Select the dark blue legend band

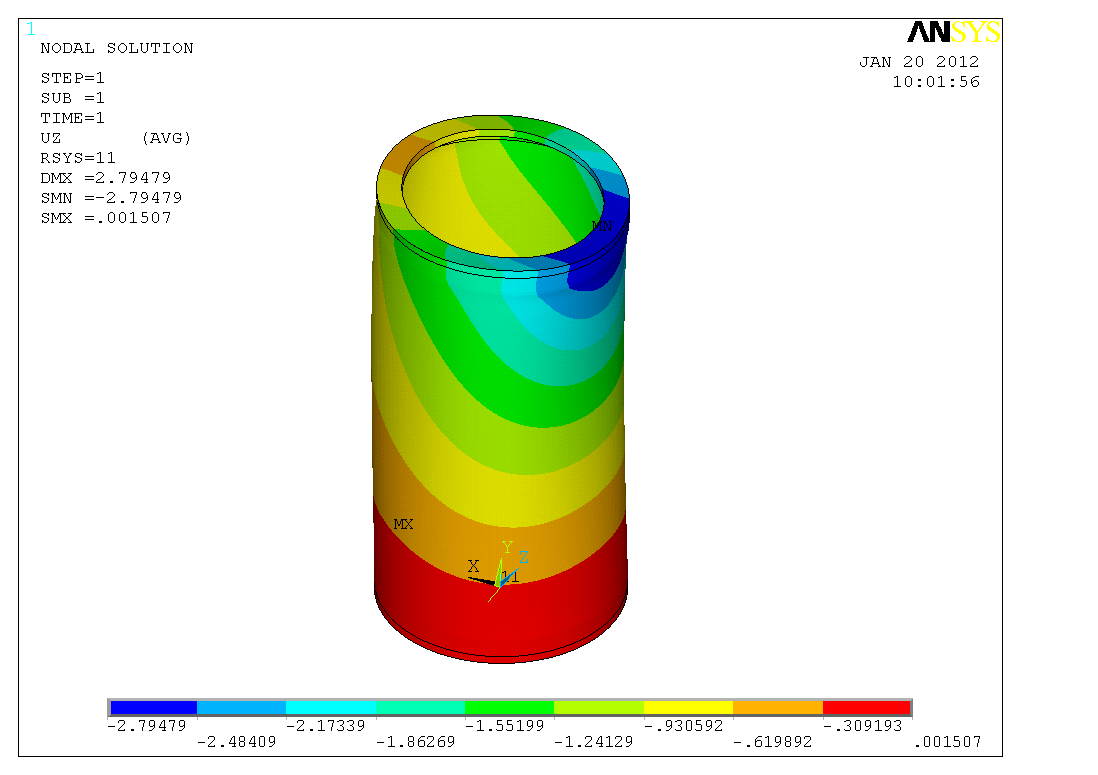tap(153, 708)
